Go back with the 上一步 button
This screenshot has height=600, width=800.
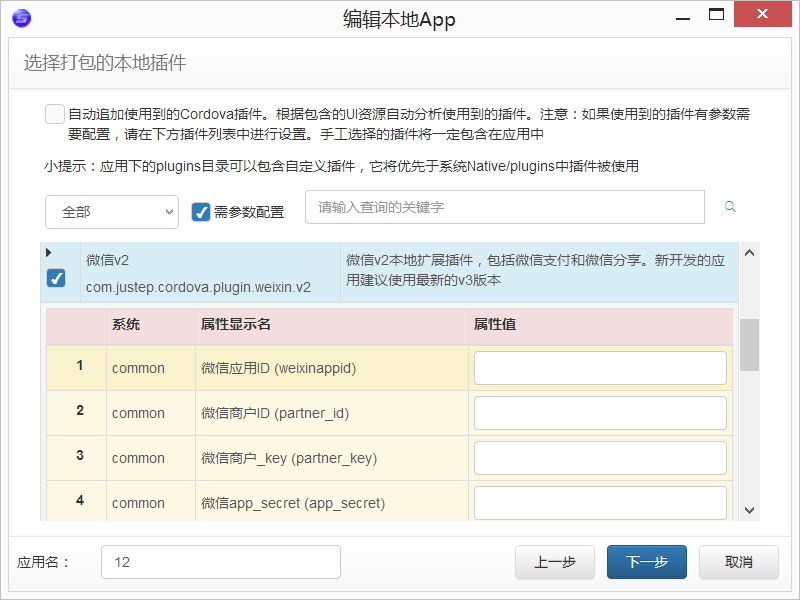coord(554,562)
